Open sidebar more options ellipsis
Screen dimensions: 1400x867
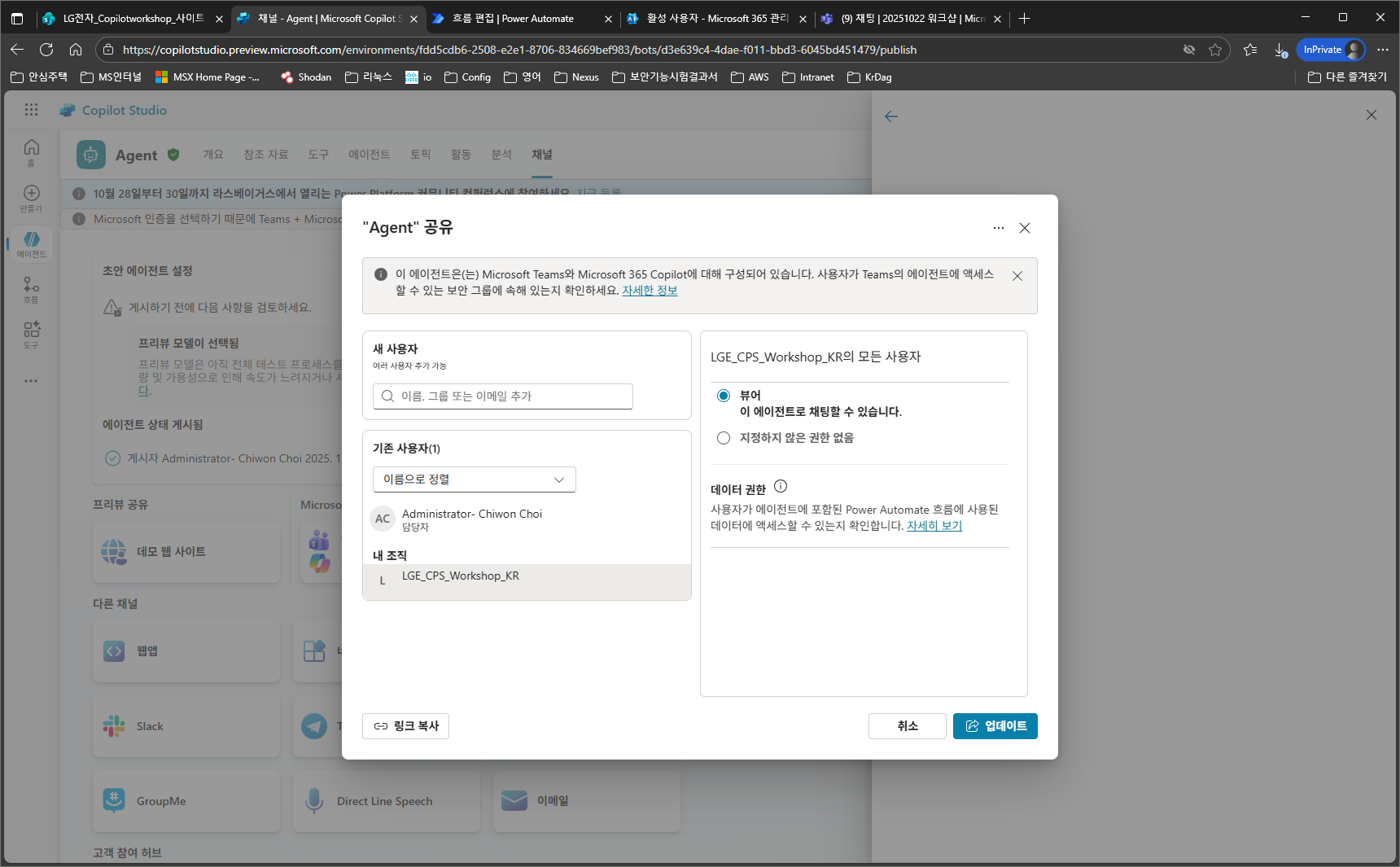[31, 380]
